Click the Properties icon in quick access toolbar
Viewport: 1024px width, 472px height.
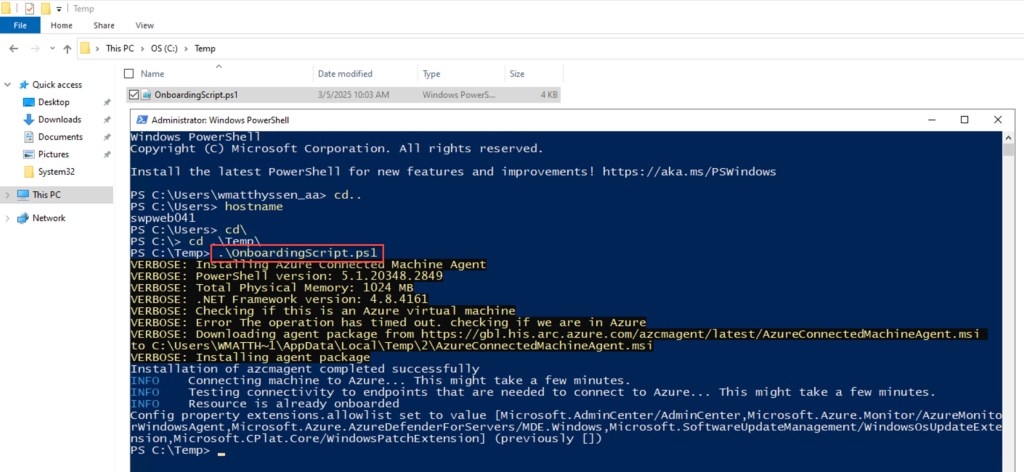point(30,7)
